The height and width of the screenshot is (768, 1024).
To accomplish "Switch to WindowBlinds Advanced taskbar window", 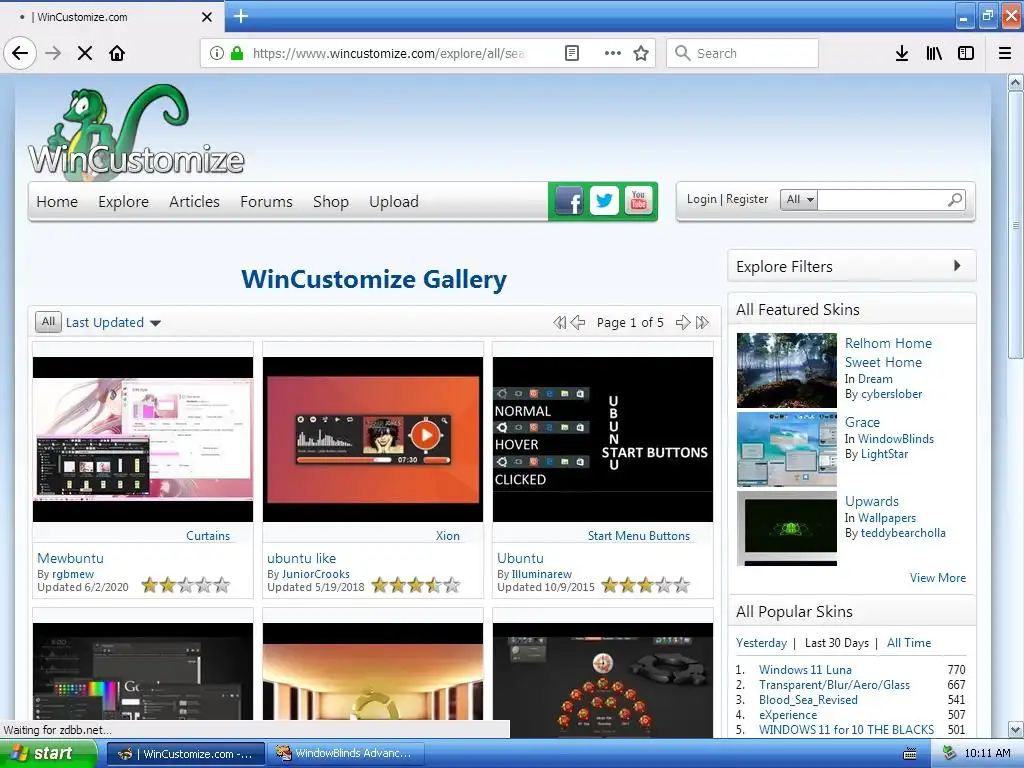I will tap(346, 754).
